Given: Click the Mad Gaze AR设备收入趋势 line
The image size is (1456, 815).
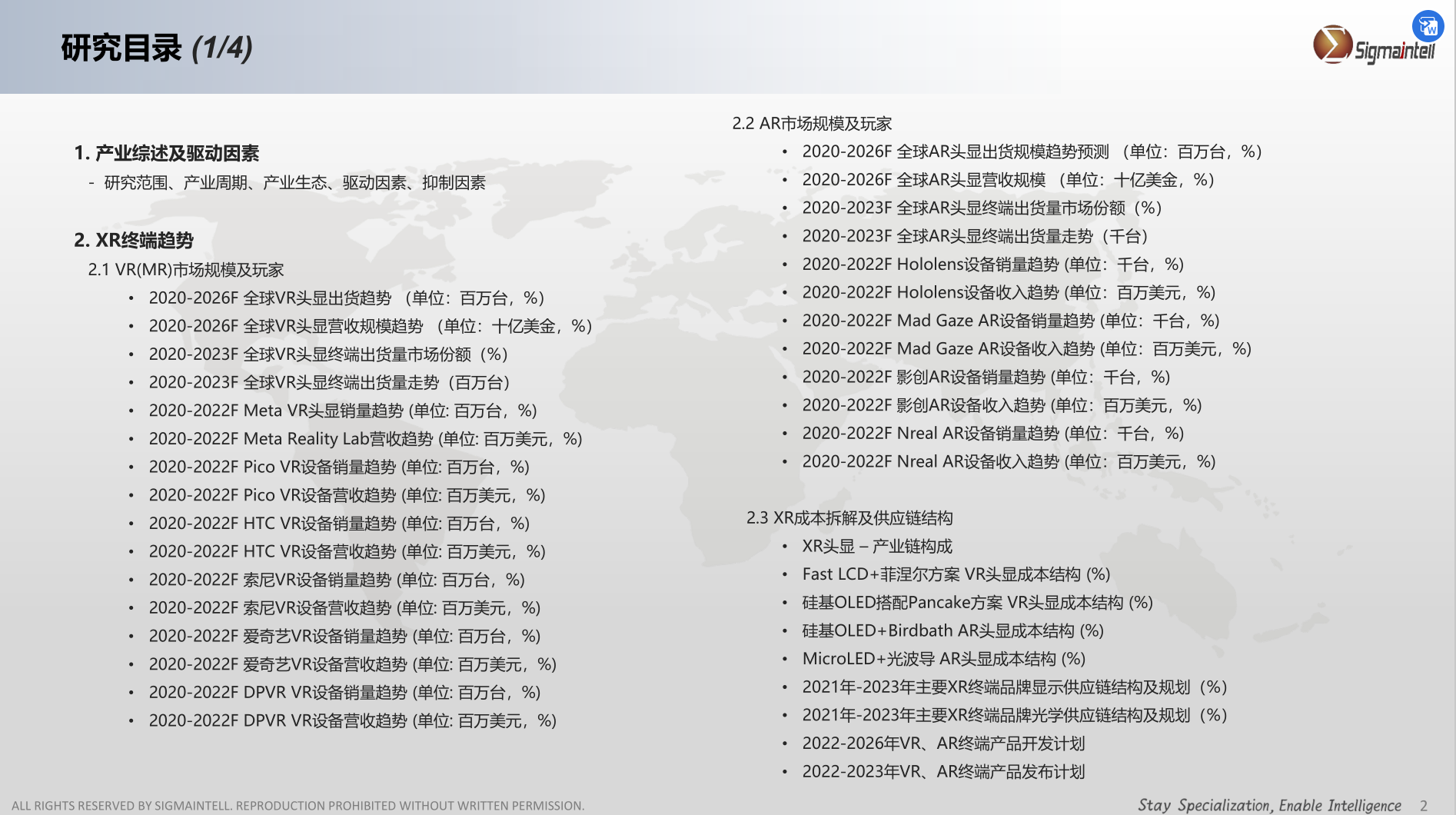Looking at the screenshot, I should (x=1026, y=349).
